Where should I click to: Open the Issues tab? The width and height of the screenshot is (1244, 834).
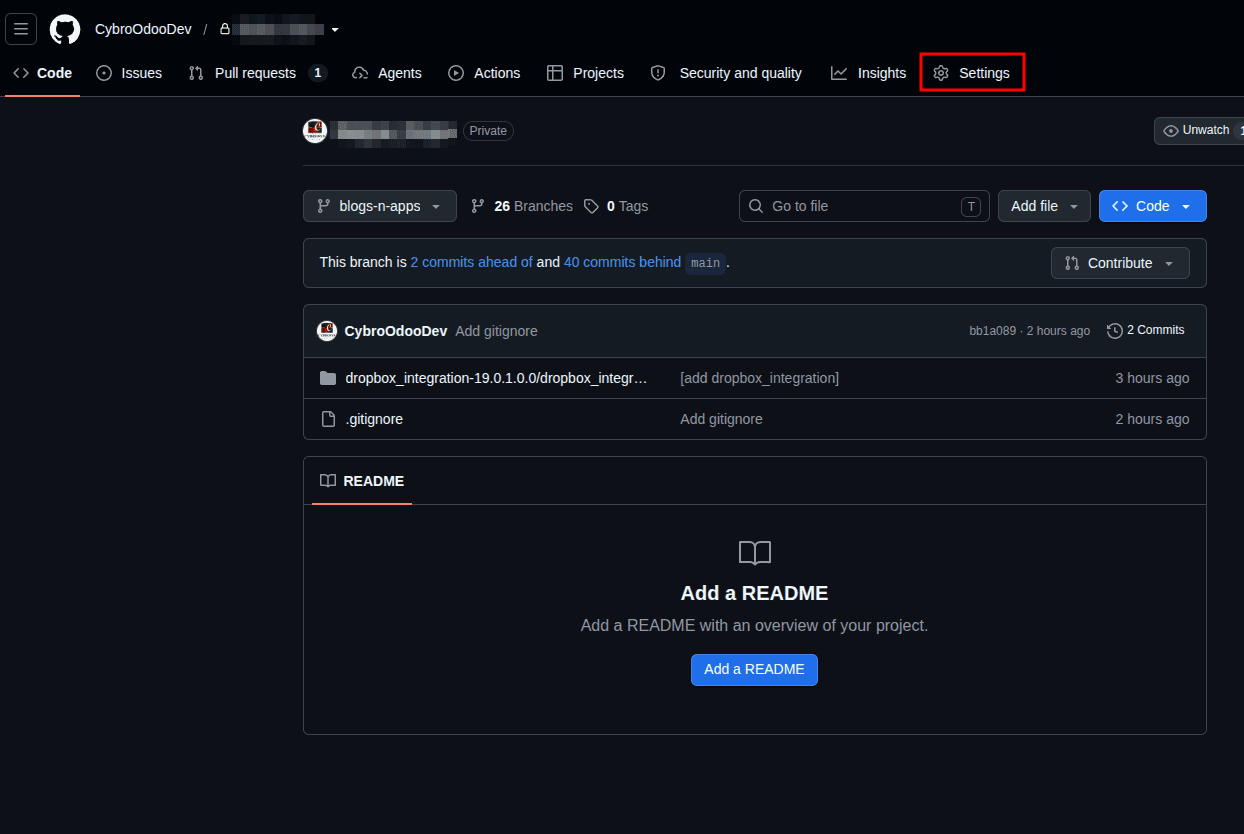[129, 73]
